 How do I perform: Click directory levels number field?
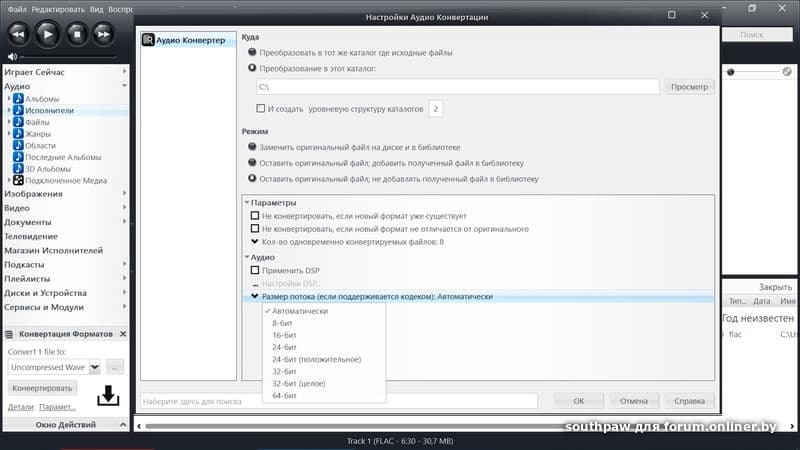[435, 109]
